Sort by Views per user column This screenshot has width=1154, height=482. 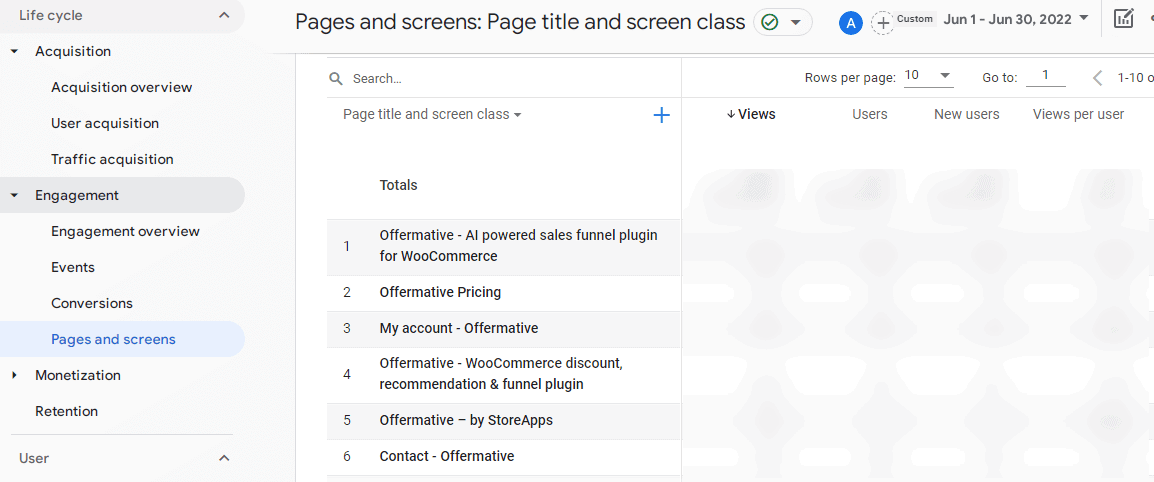click(x=1078, y=114)
